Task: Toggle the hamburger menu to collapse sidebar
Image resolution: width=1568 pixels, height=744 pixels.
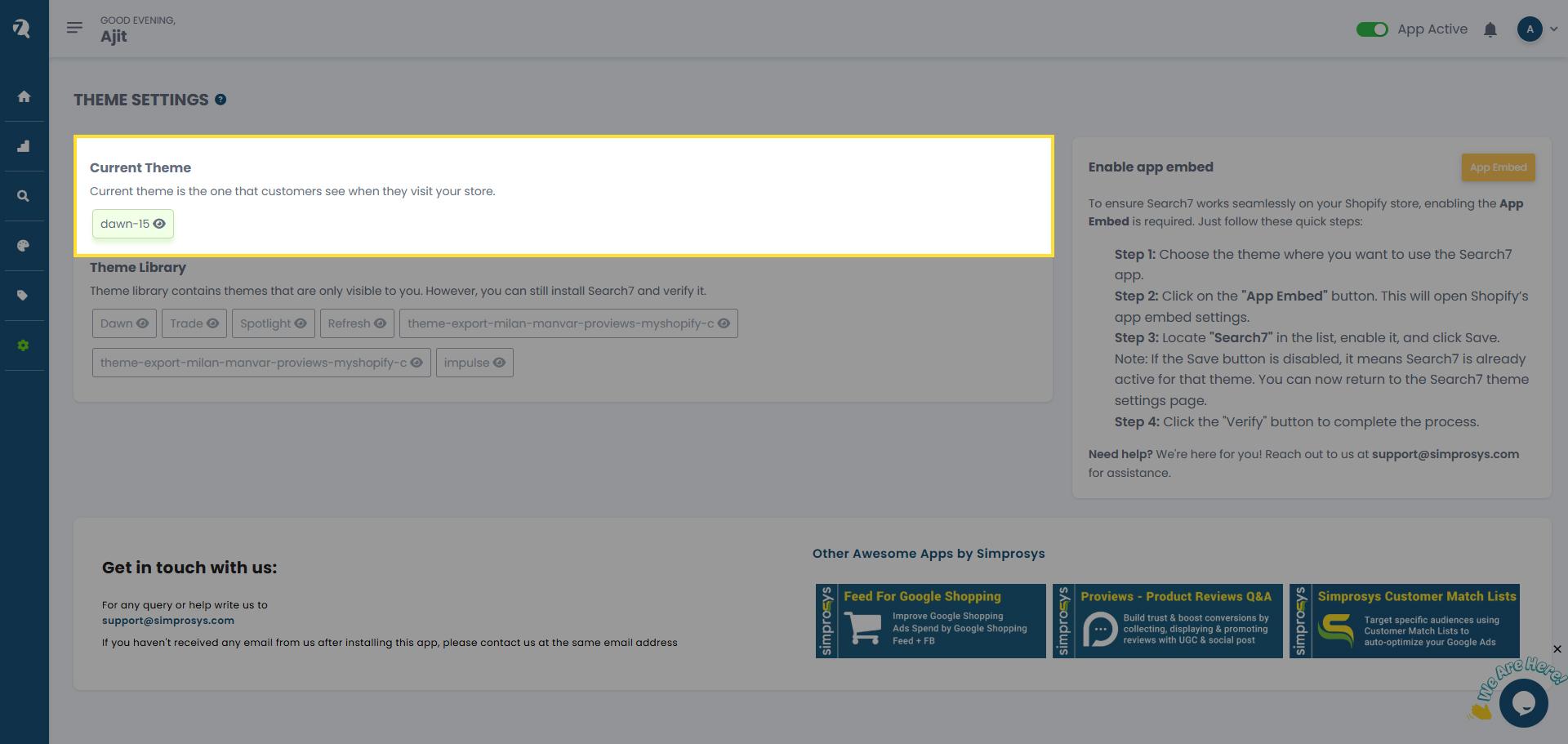Action: pyautogui.click(x=74, y=29)
